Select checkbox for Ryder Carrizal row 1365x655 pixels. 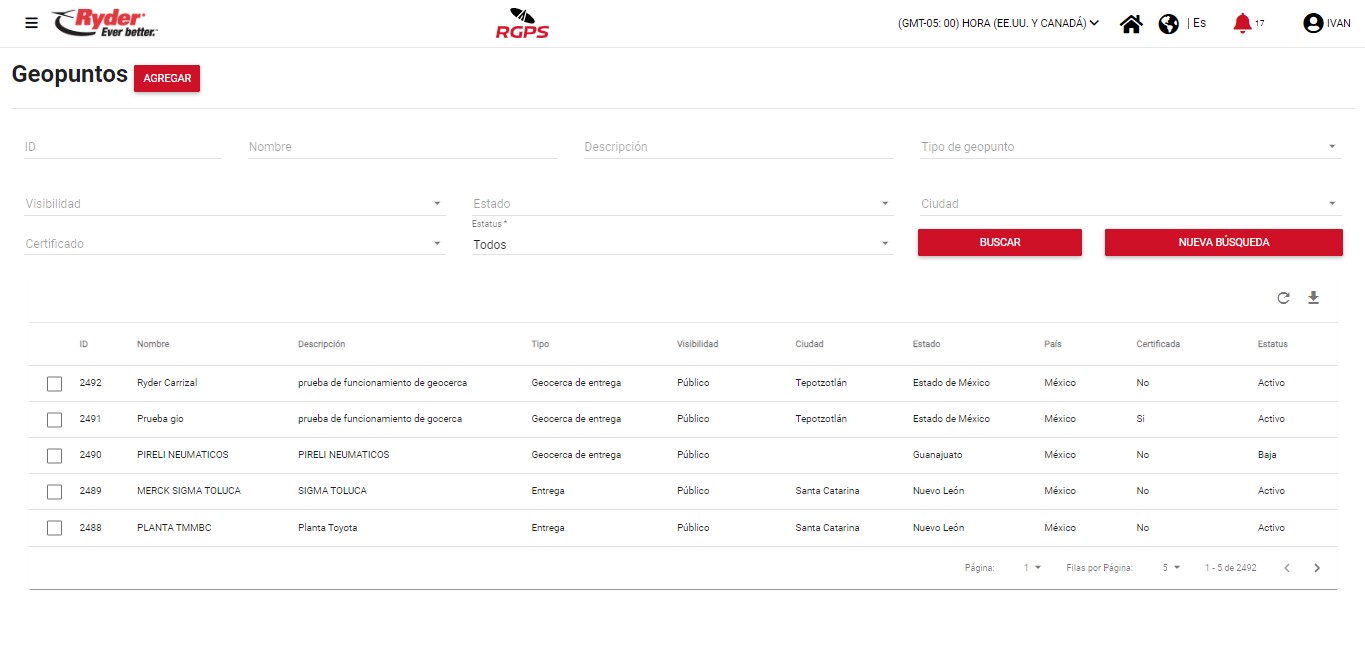pos(55,384)
